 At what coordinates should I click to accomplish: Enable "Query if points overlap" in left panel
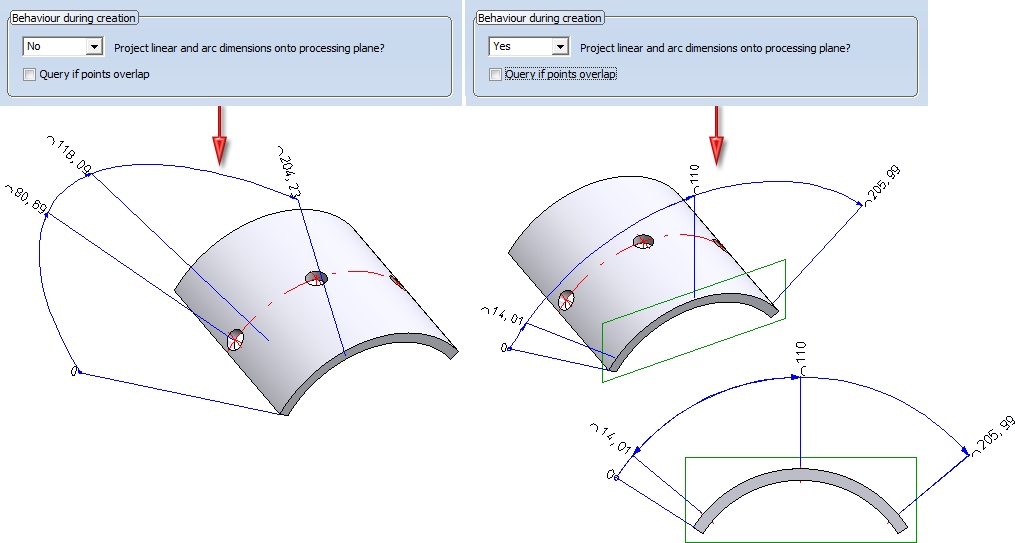(29, 74)
